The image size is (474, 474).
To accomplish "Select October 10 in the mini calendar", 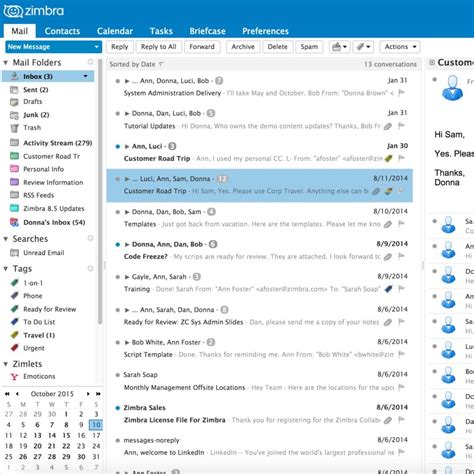I will pos(96,425).
